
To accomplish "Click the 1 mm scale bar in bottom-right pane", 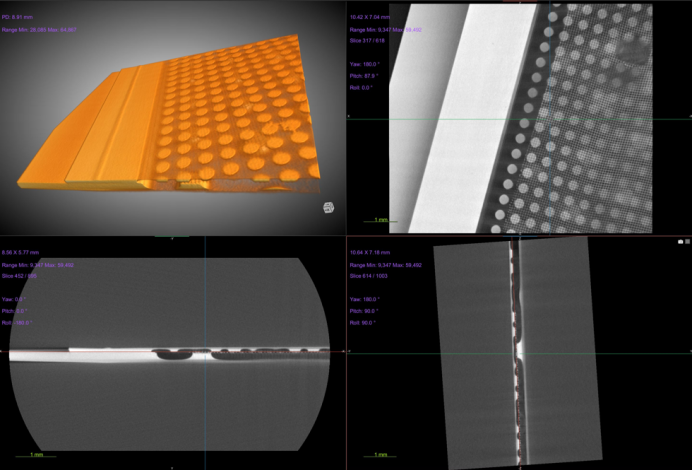I will (x=381, y=457).
